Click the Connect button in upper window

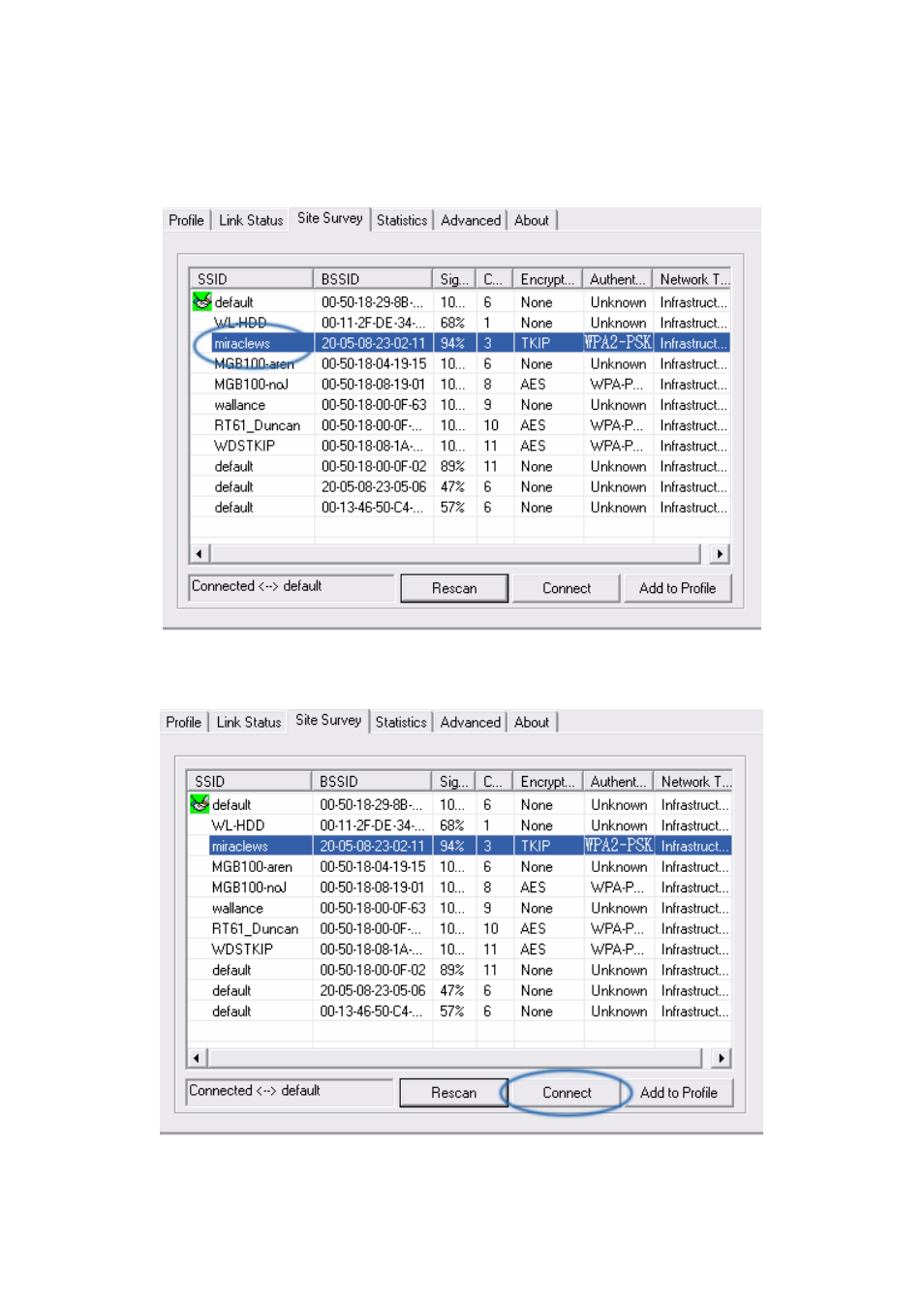tap(567, 588)
